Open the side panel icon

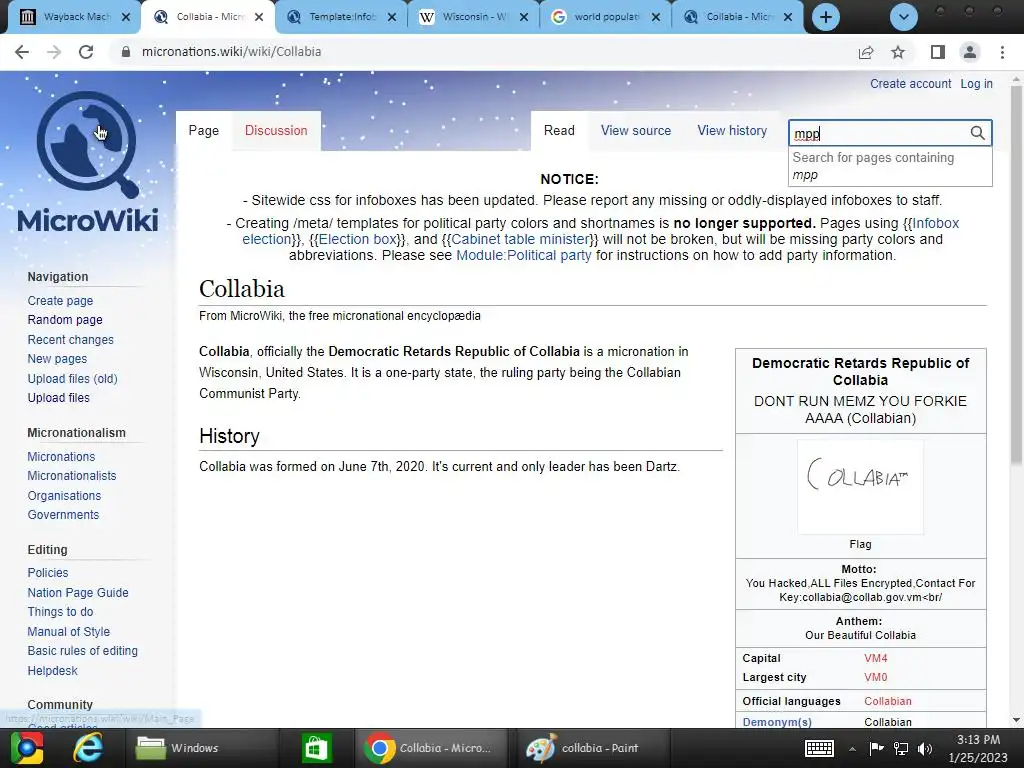(937, 52)
